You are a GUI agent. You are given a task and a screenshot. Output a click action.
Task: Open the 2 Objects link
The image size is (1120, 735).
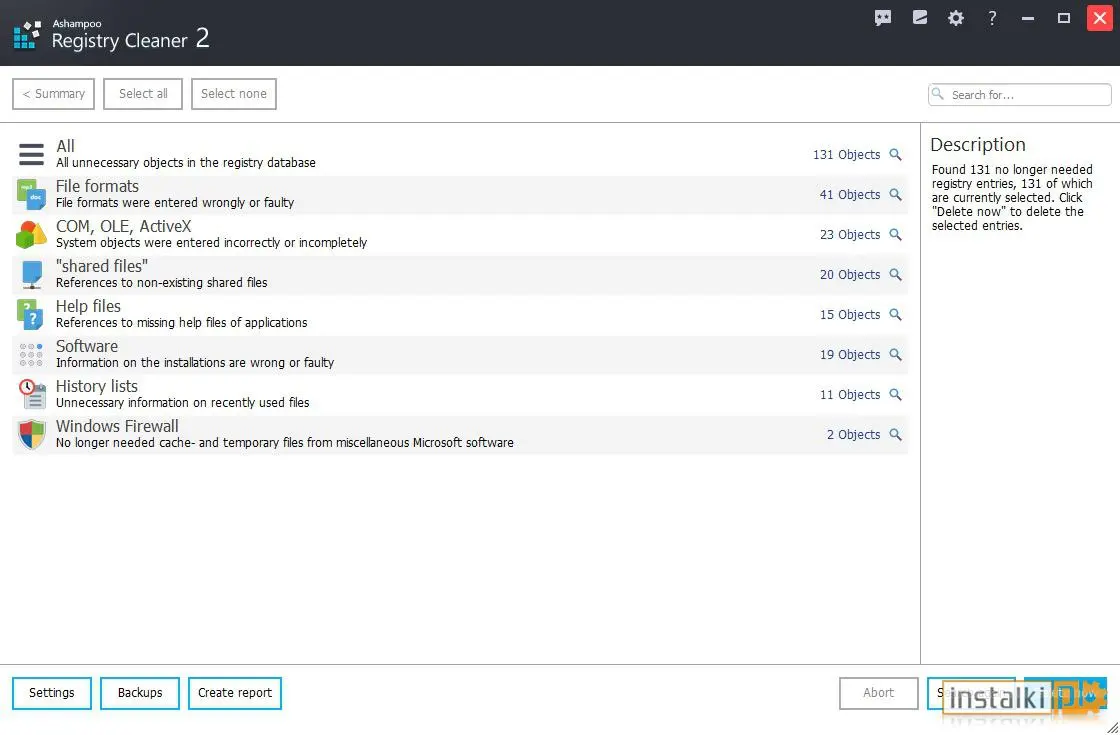(854, 434)
